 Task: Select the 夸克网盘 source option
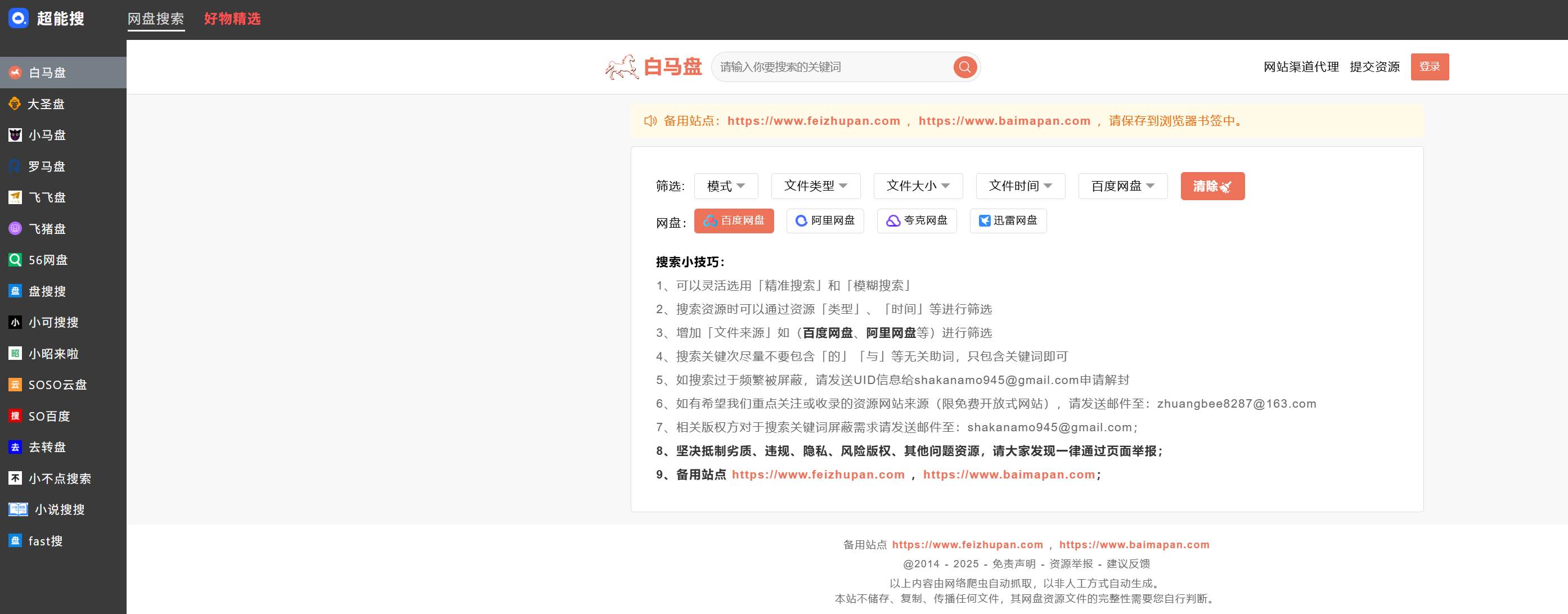(x=916, y=220)
